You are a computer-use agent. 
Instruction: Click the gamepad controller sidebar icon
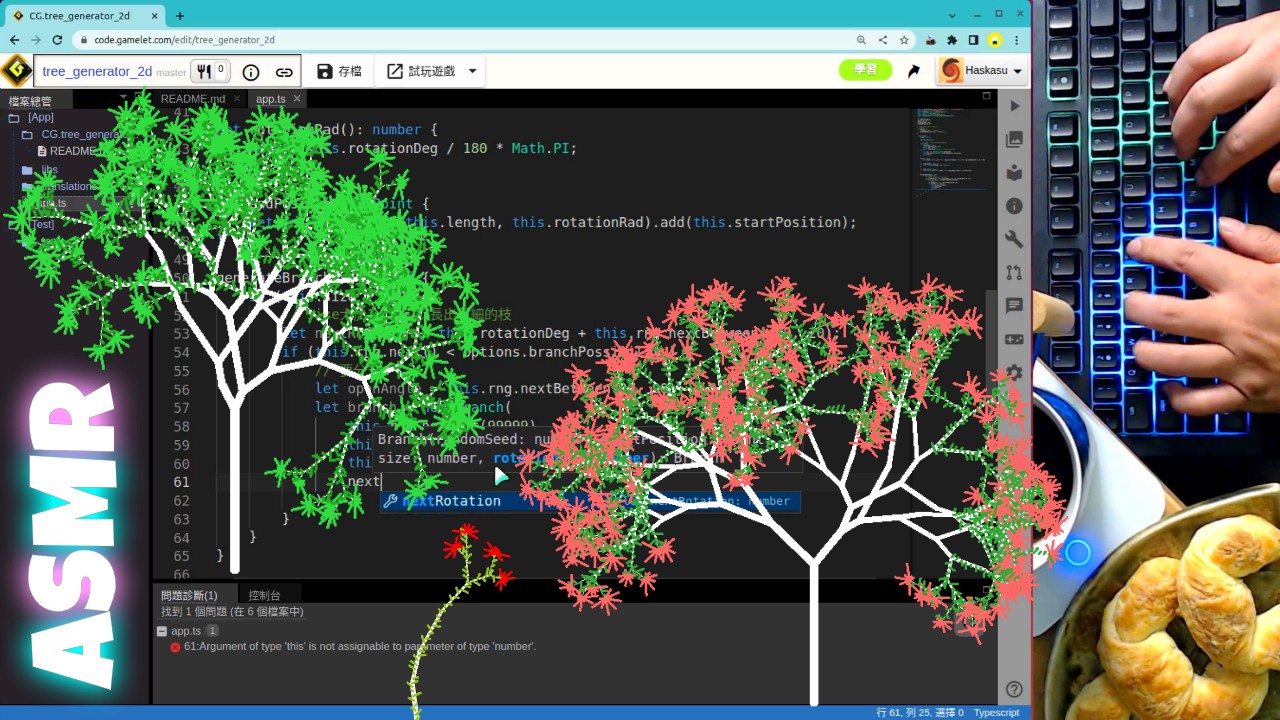coord(1014,339)
